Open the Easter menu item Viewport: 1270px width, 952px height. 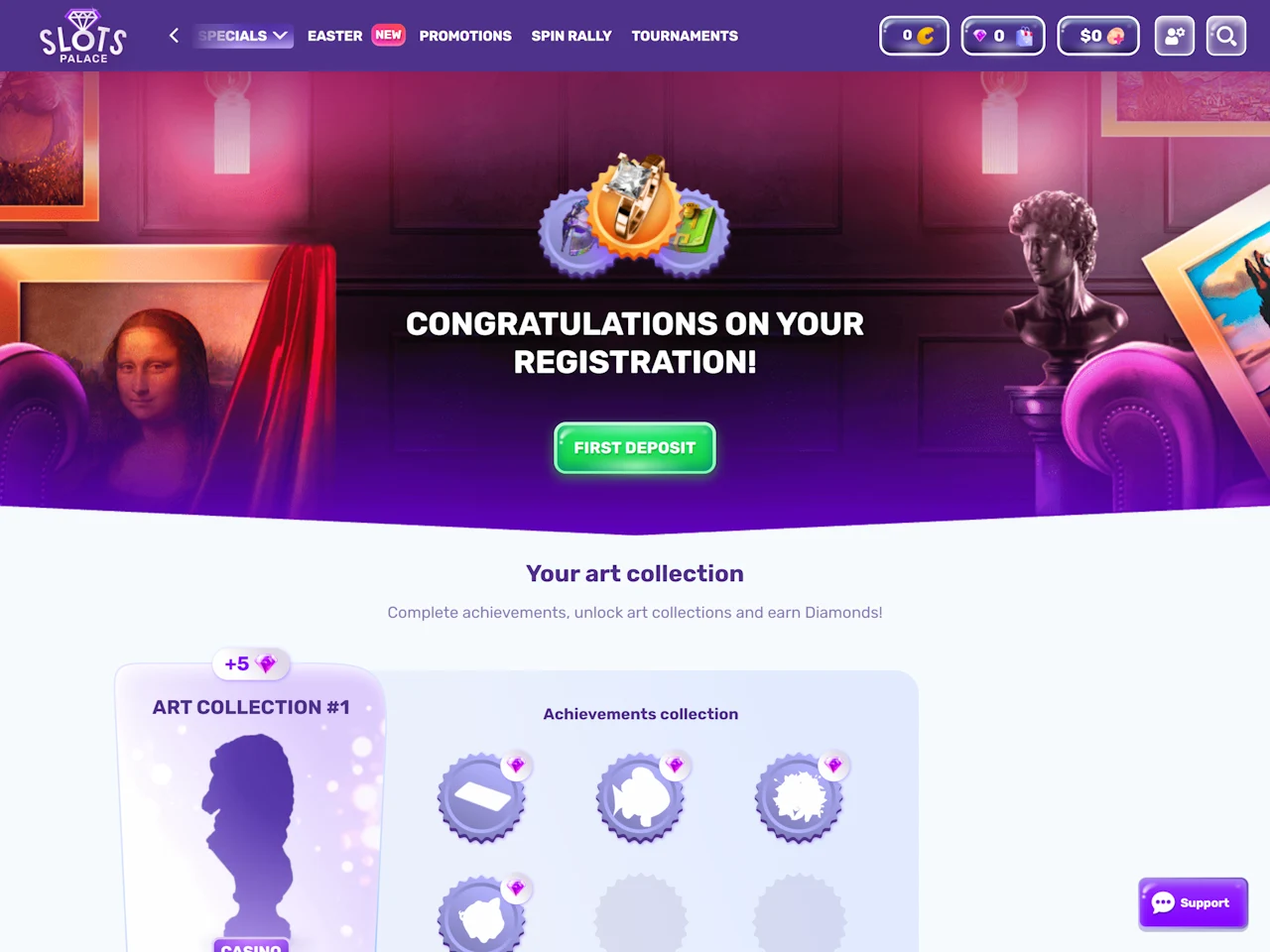(x=334, y=36)
